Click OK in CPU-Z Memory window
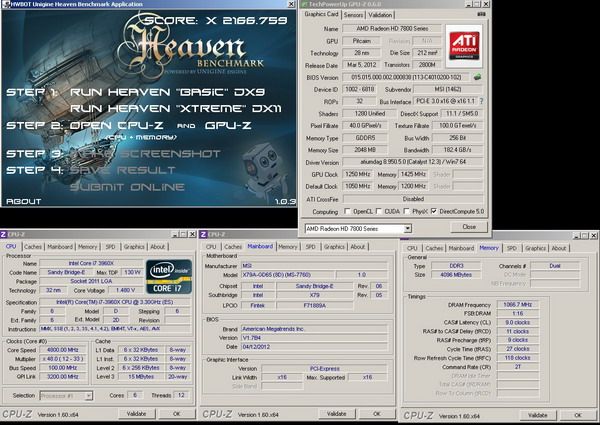The width and height of the screenshot is (600, 425). [578, 415]
